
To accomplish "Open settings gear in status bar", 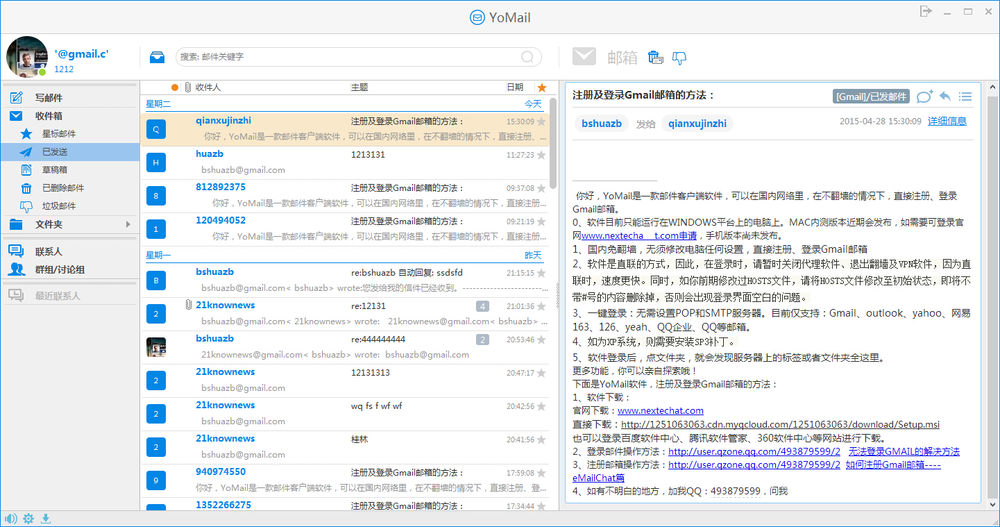I will tap(28, 519).
